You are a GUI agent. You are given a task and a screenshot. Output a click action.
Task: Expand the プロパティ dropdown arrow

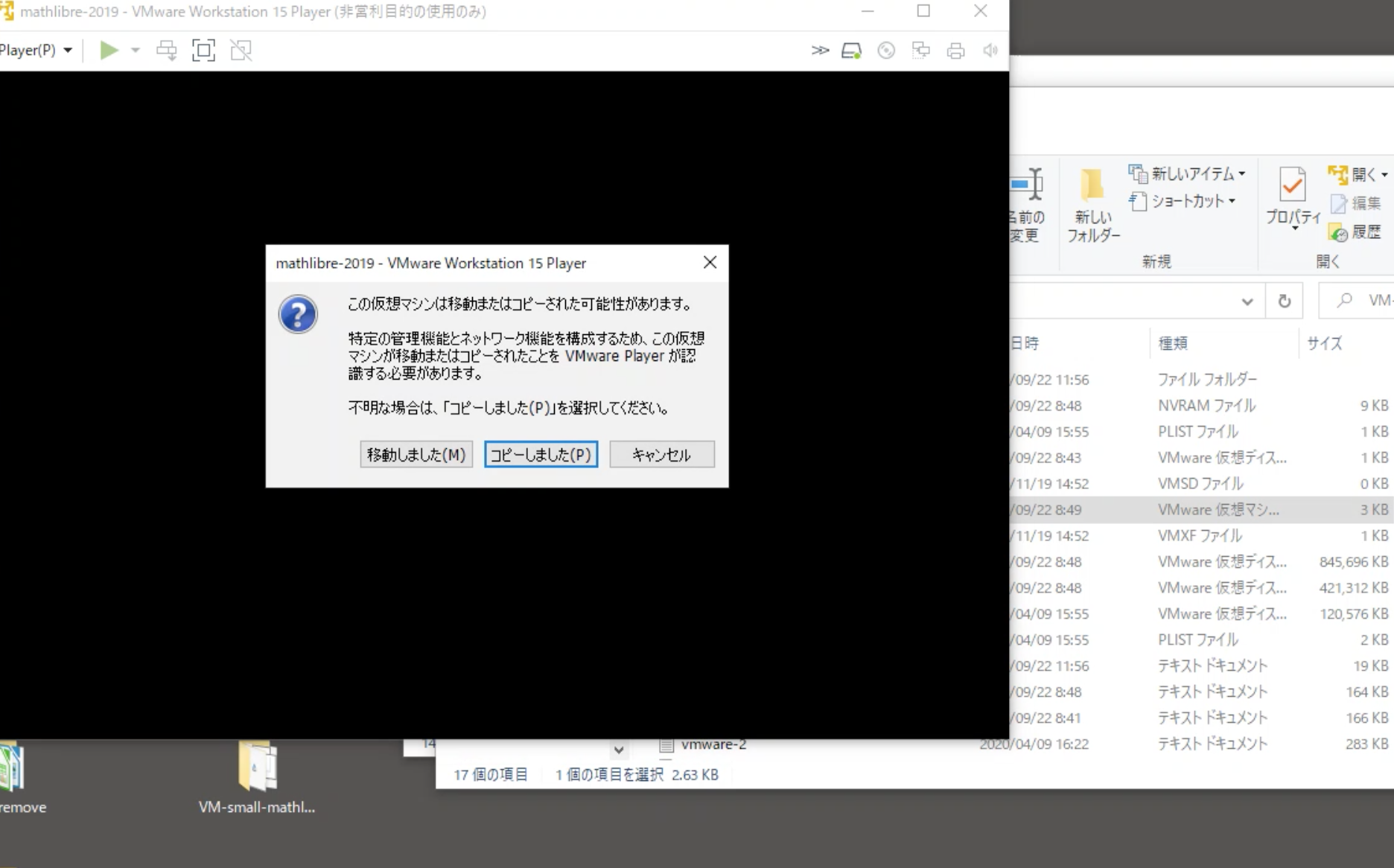pyautogui.click(x=1294, y=228)
